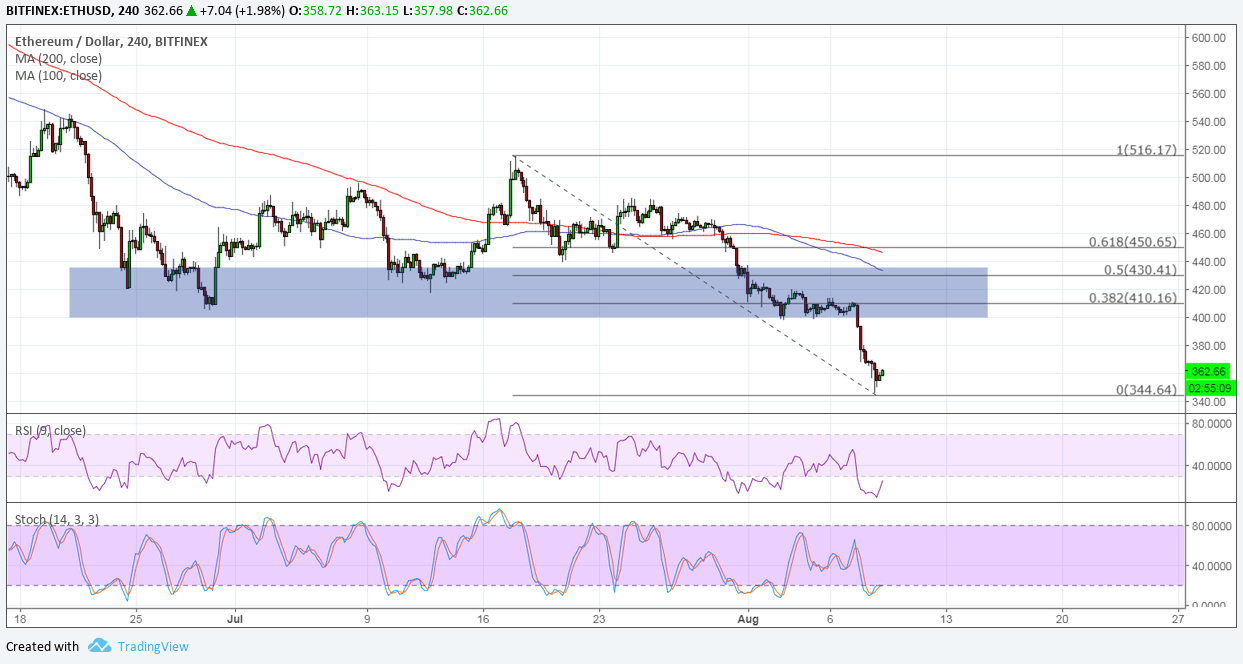1243x664 pixels.
Task: Click the Aug date axis label
Action: click(748, 619)
